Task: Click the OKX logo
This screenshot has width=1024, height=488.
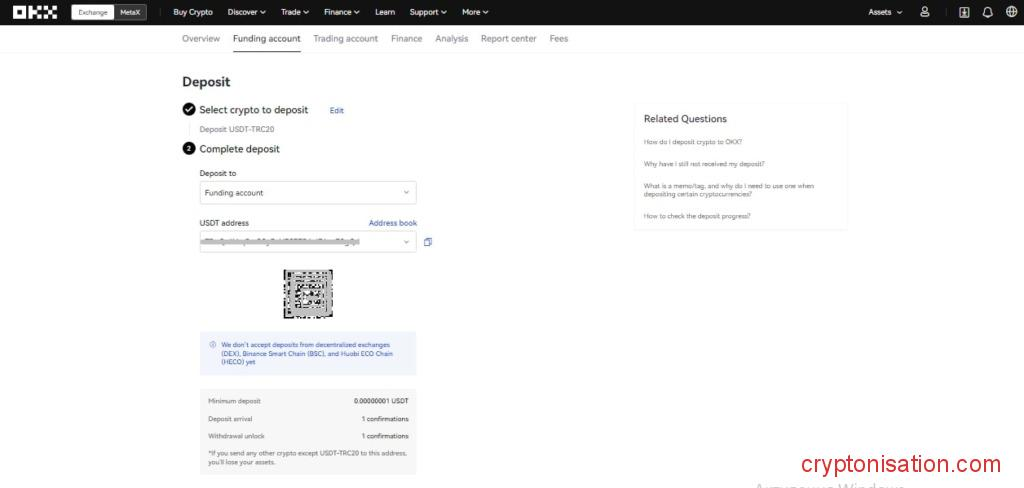Action: (35, 12)
